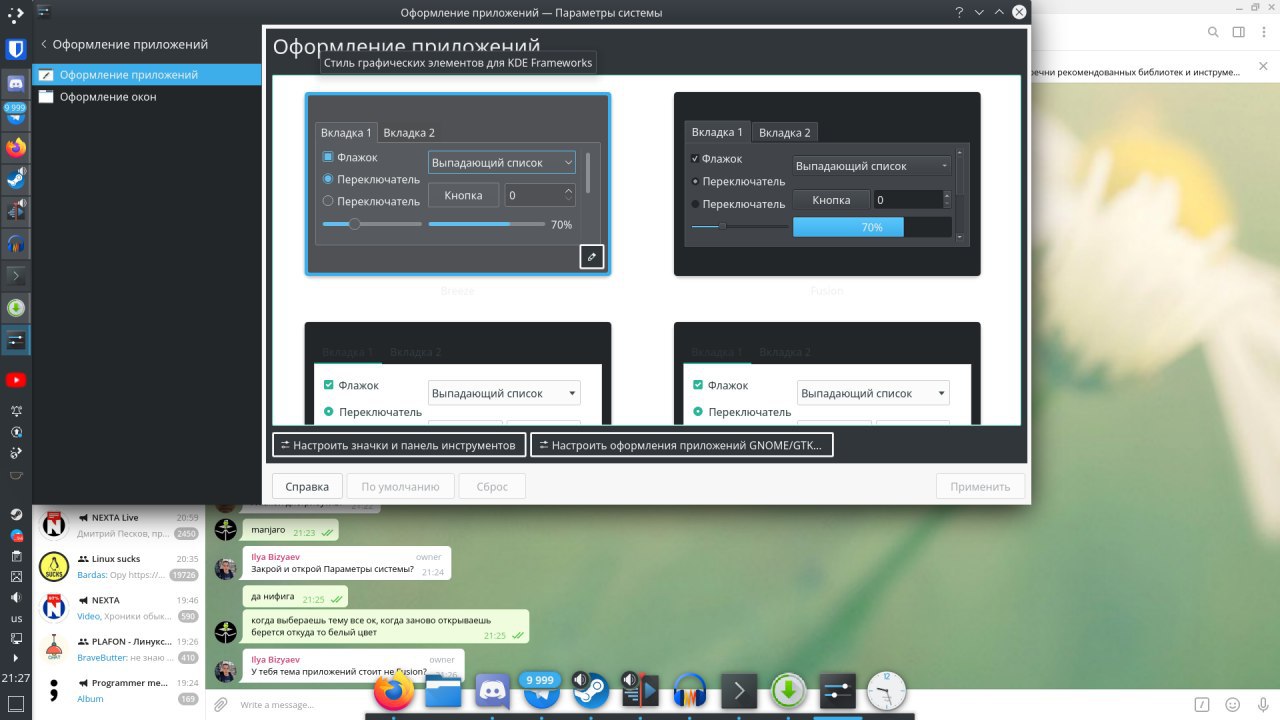Viewport: 1280px width, 720px height.
Task: Click the help question mark in title bar
Action: 959,12
